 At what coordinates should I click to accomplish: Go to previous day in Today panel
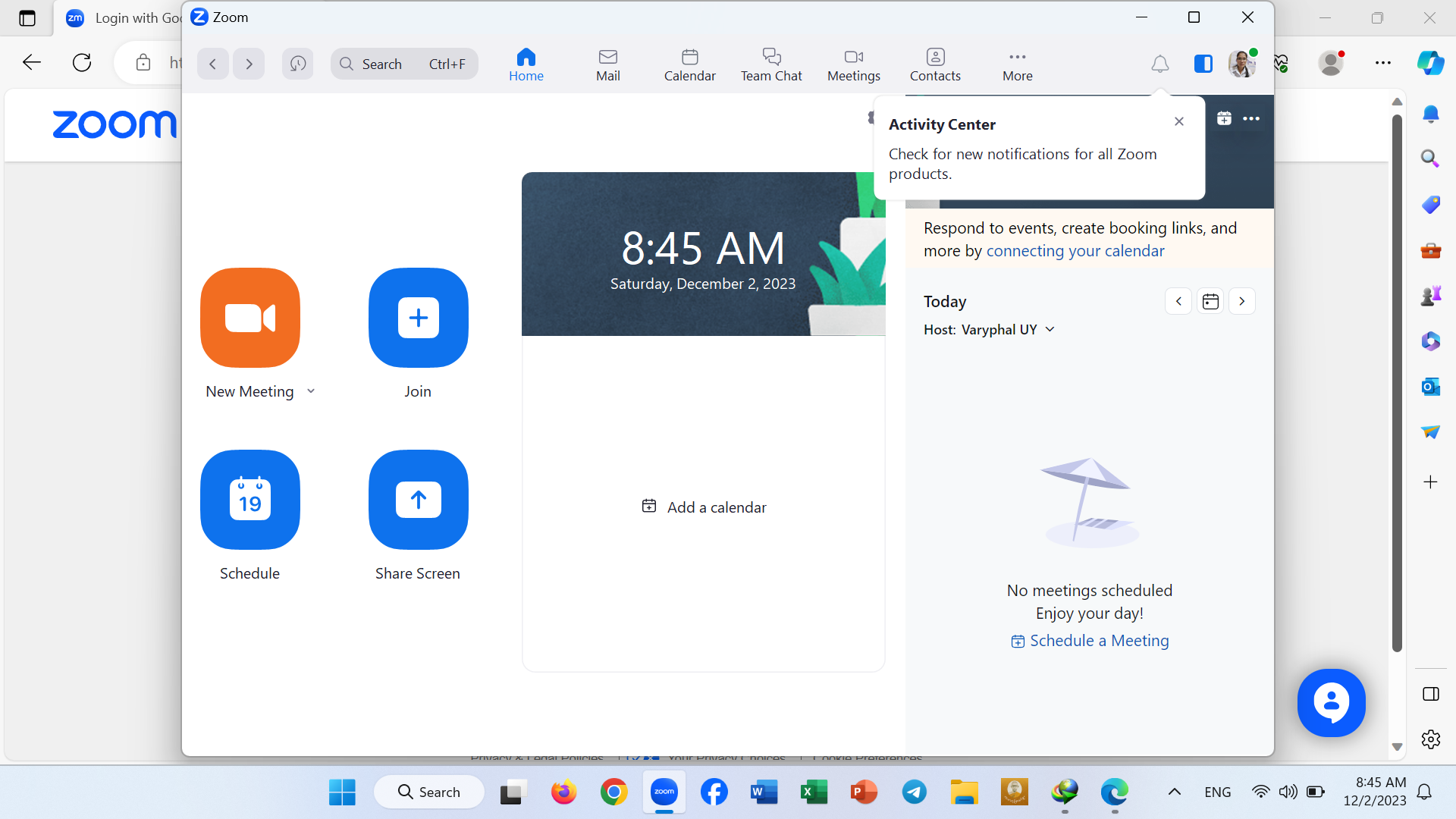click(1178, 301)
